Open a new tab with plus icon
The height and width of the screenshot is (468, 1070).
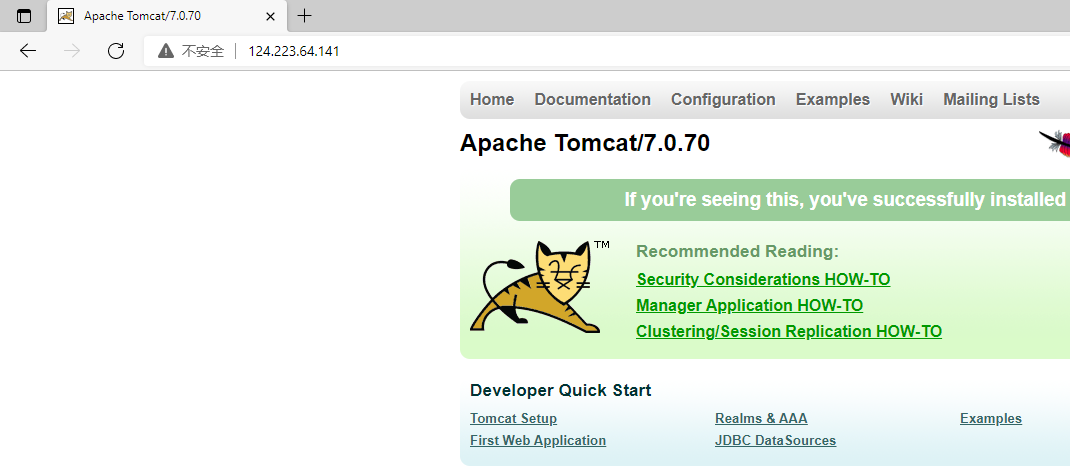305,16
